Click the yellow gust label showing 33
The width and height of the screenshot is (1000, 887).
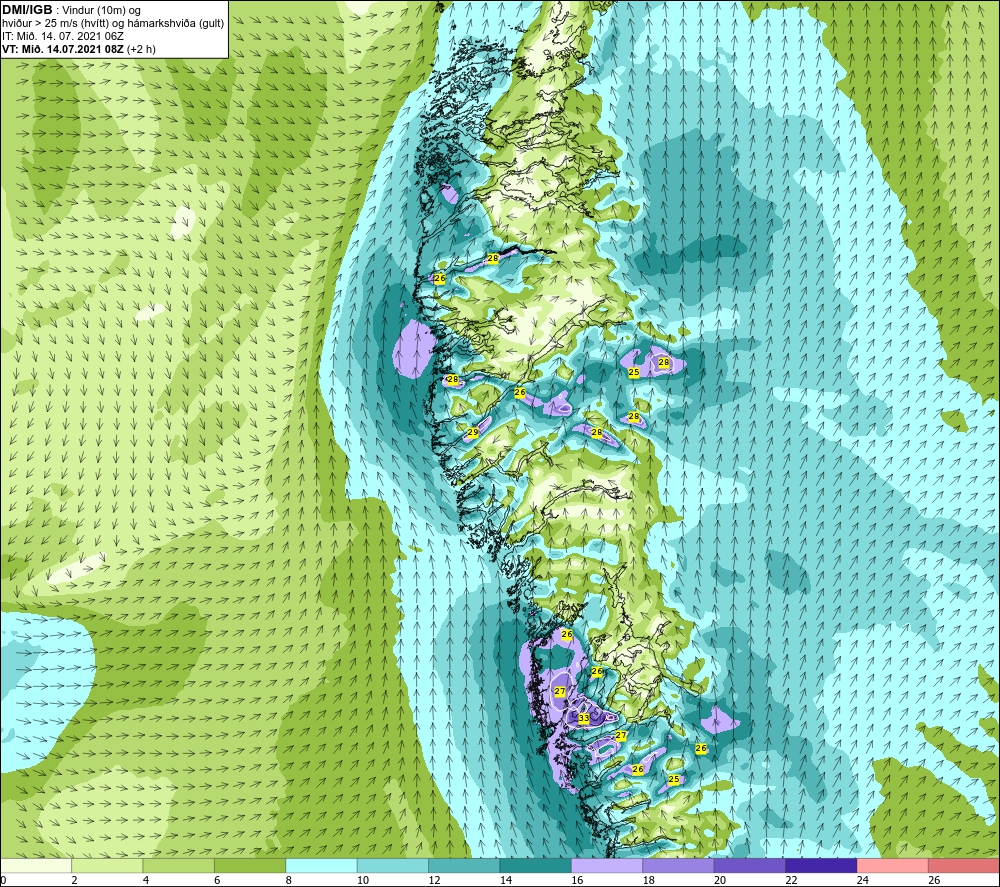[x=584, y=718]
